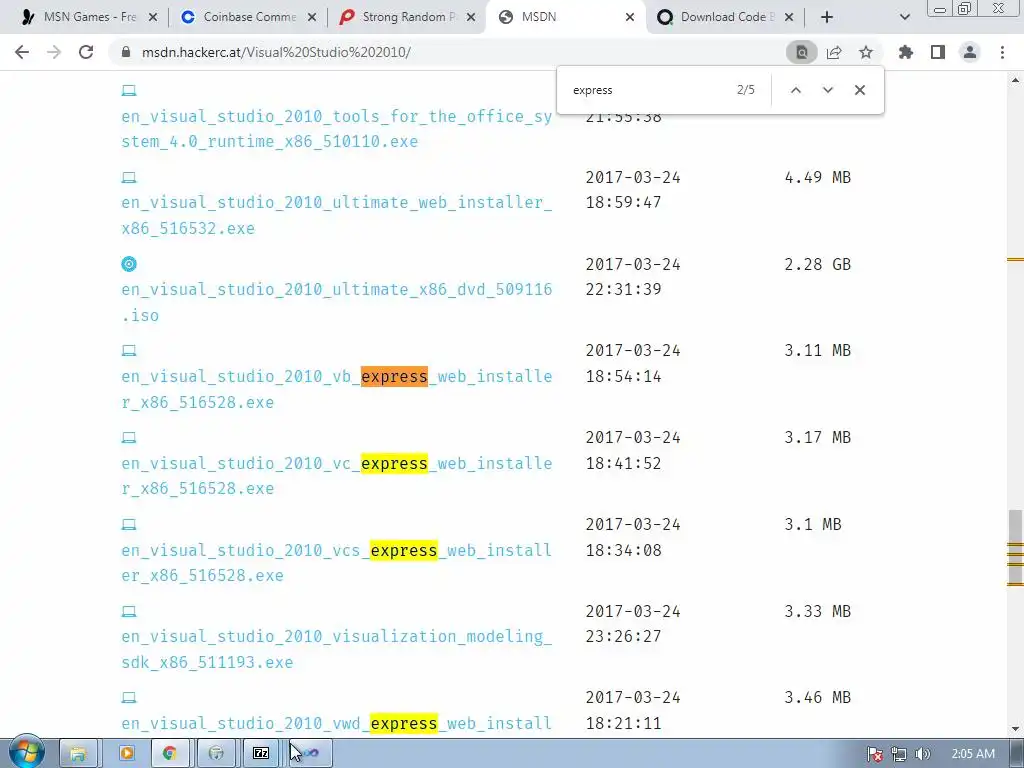
Task: Go to next find match
Action: coord(827,90)
